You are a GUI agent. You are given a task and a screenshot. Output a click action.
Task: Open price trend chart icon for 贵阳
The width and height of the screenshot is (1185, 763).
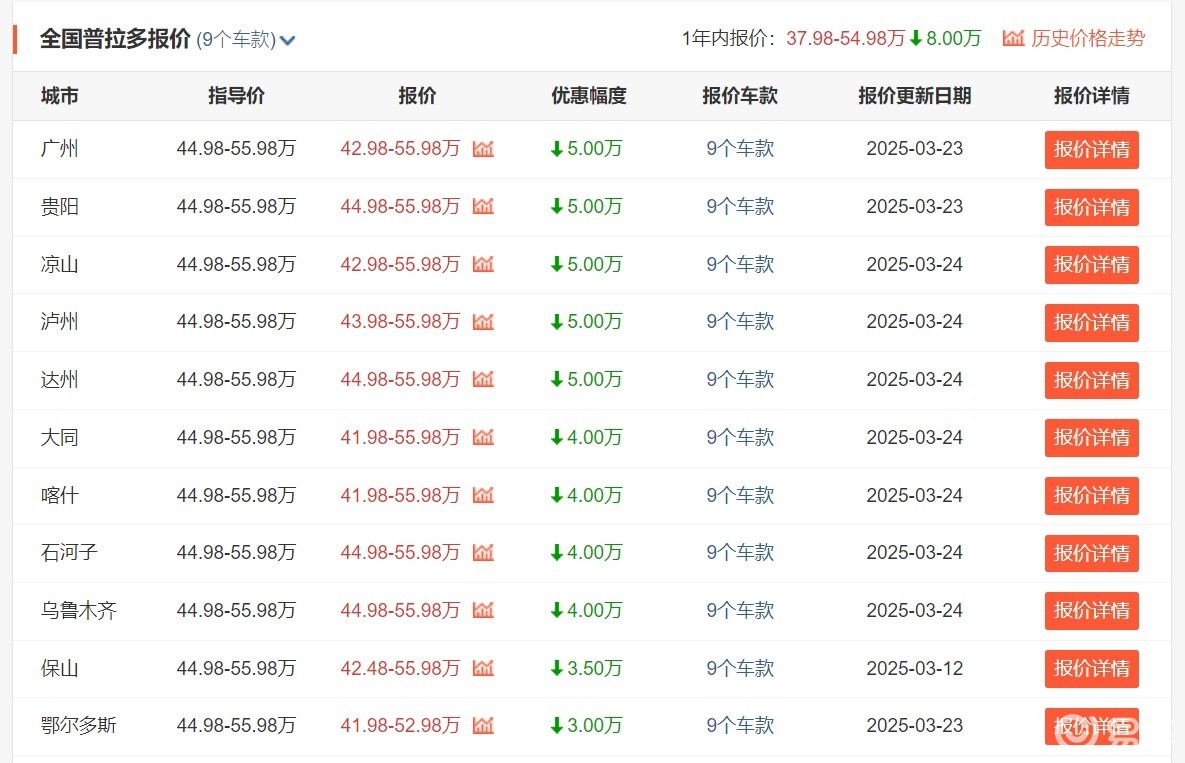[483, 206]
